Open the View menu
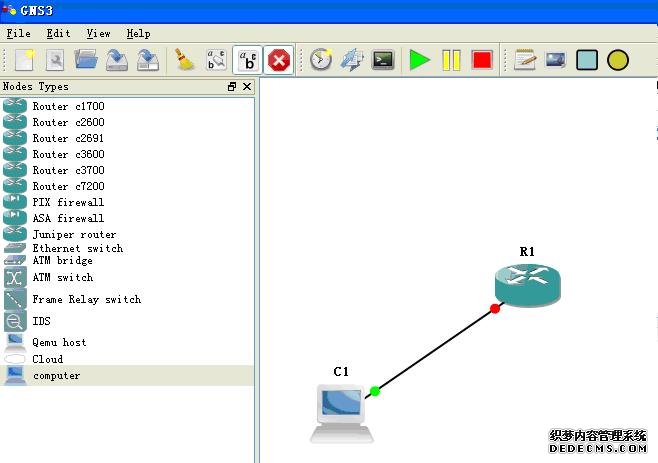This screenshot has height=463, width=658. click(99, 33)
